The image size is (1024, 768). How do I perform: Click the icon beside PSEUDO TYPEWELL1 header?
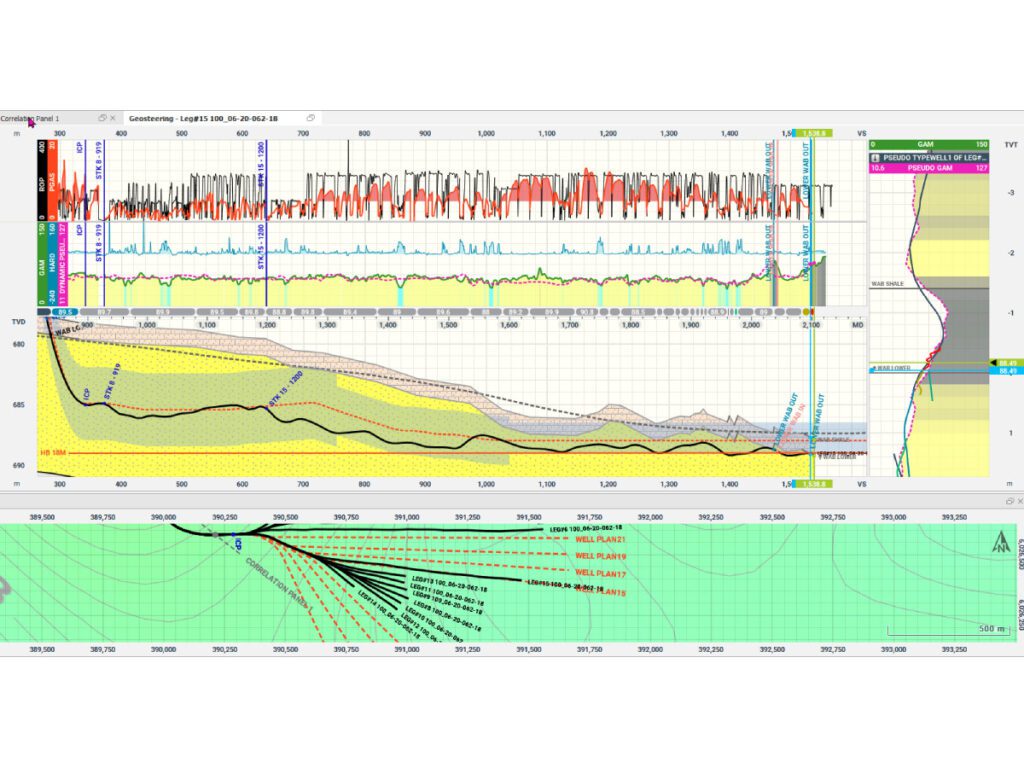tap(876, 158)
